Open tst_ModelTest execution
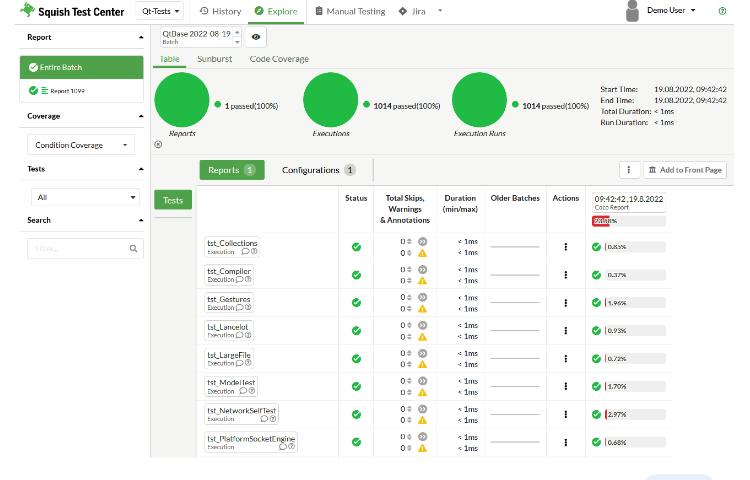Image resolution: width=750 pixels, height=480 pixels. tap(232, 386)
